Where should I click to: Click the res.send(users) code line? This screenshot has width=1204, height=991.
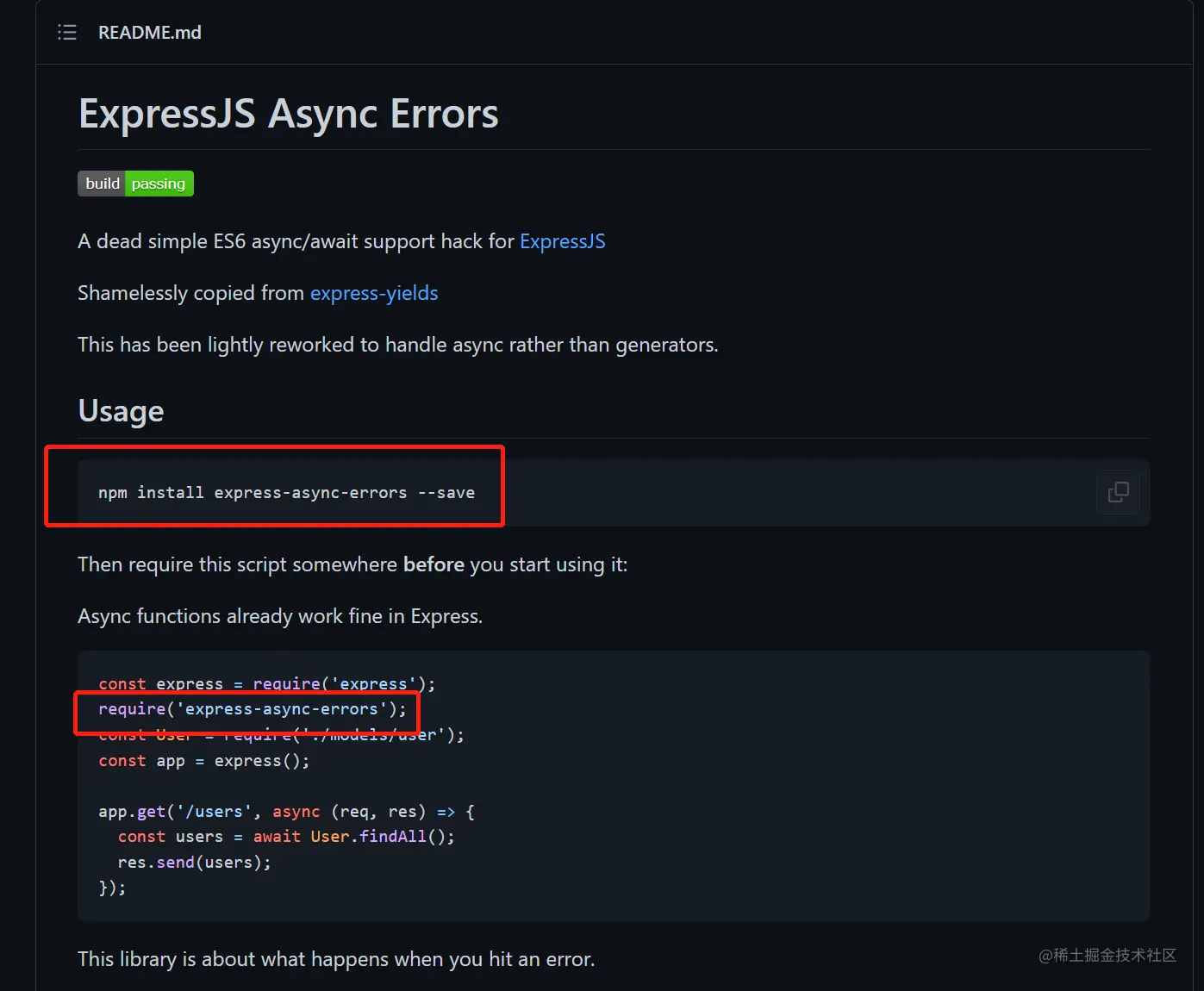pos(195,863)
